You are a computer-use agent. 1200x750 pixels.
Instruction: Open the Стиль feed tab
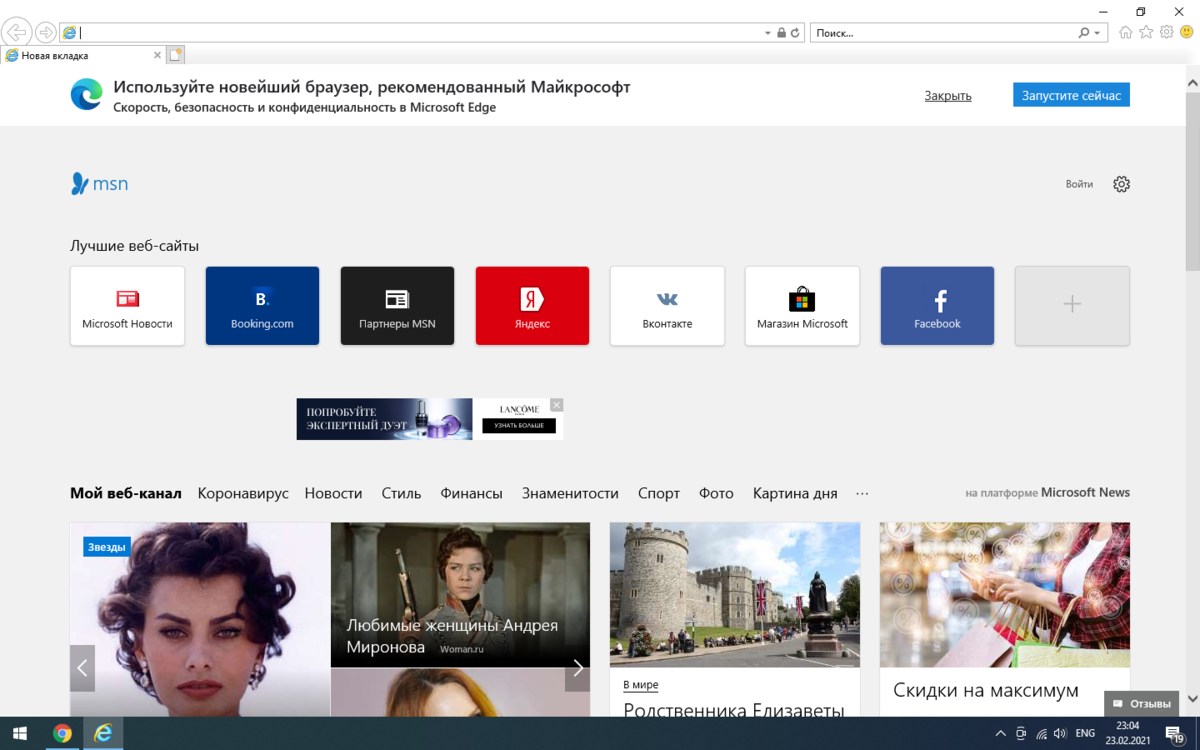click(x=401, y=493)
